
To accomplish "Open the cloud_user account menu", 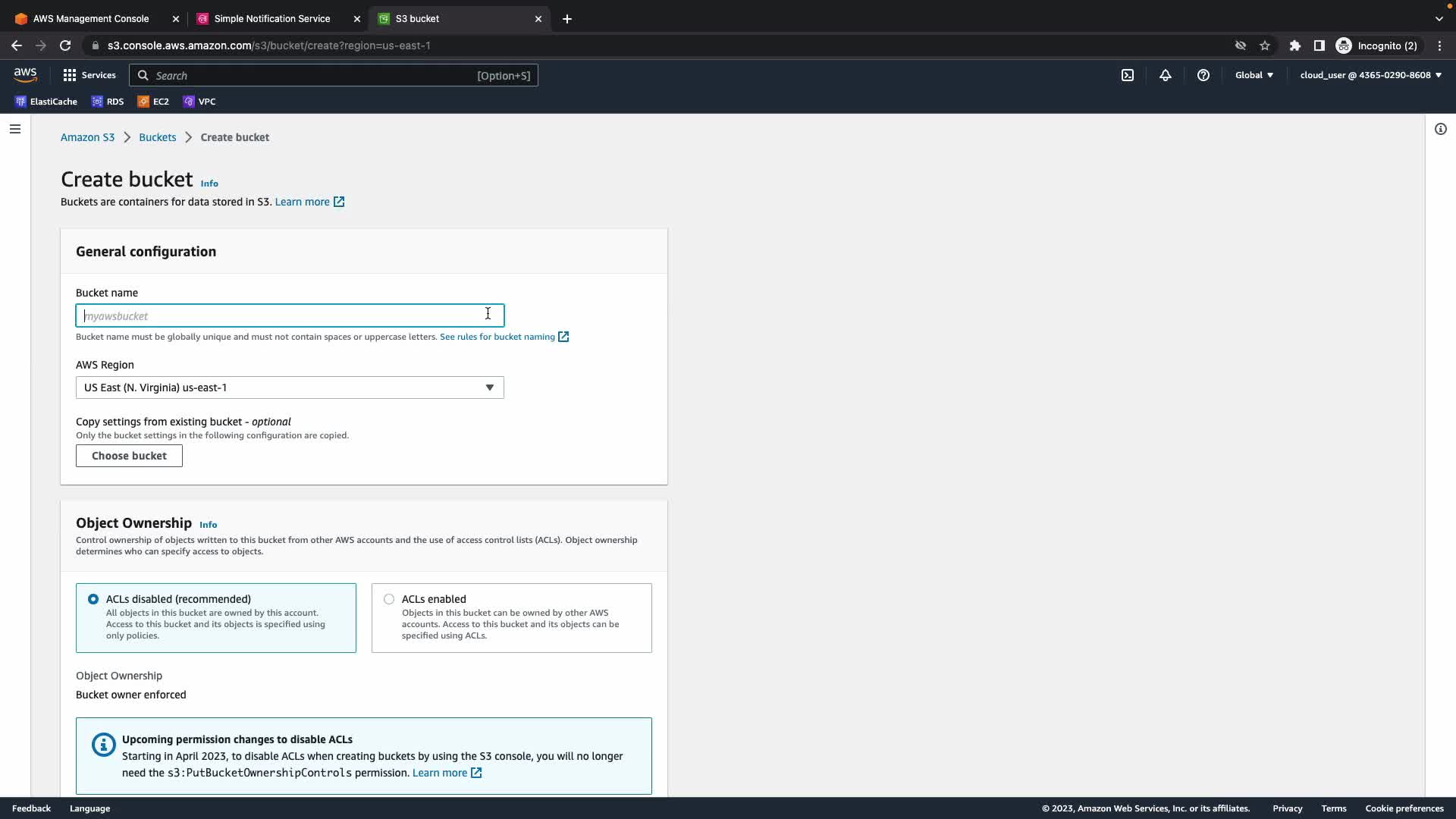I will click(1370, 75).
